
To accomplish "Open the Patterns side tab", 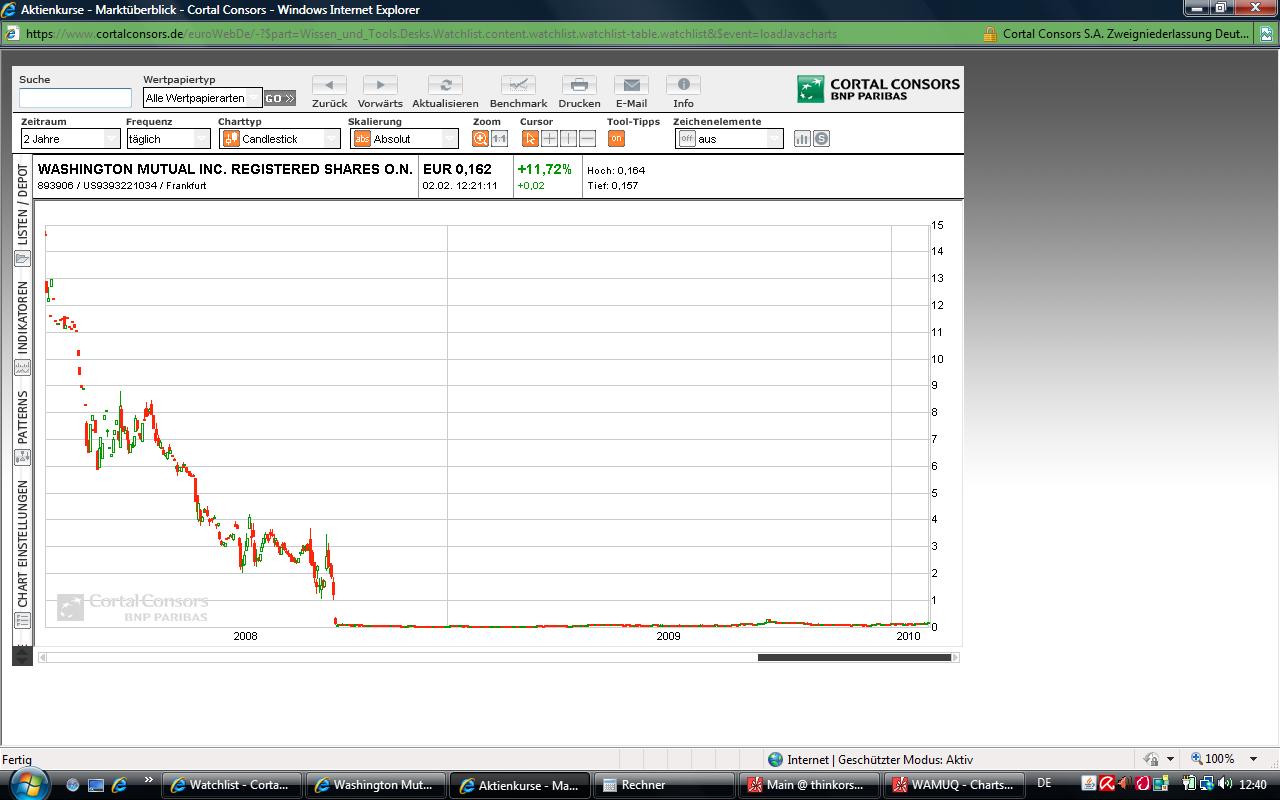I will 23,417.
